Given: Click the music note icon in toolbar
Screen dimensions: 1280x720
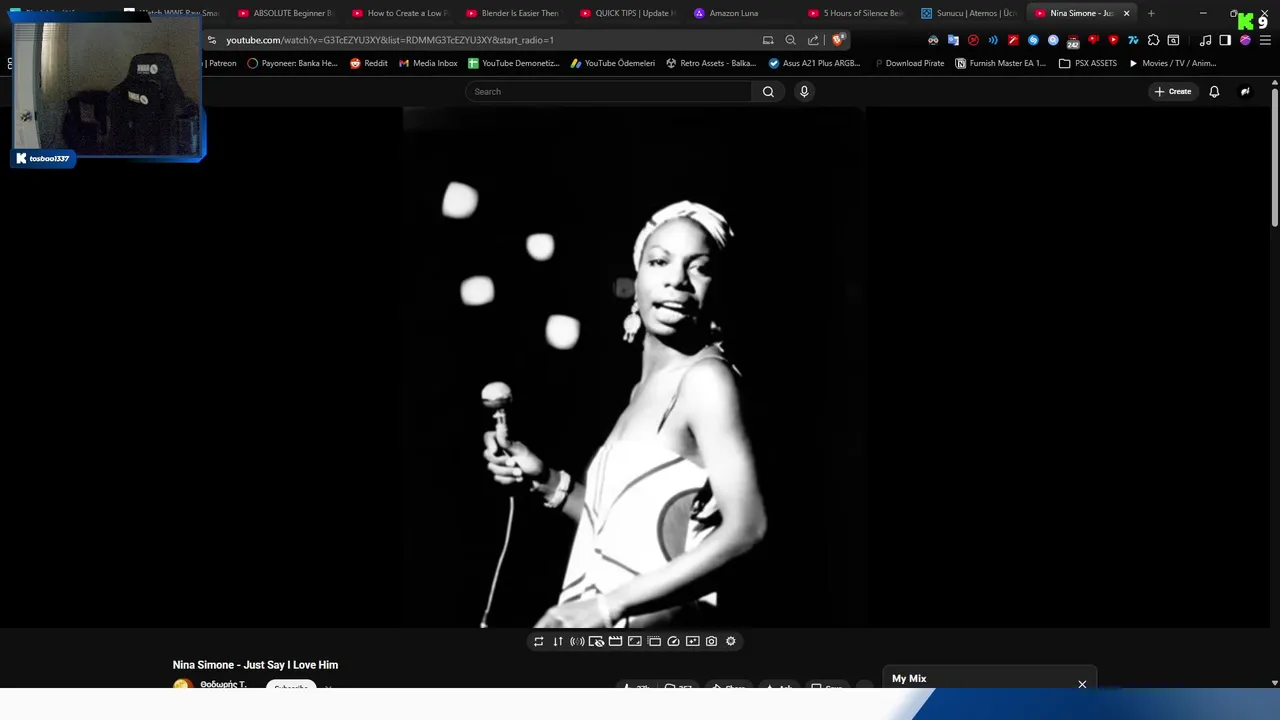Looking at the screenshot, I should pyautogui.click(x=1205, y=40).
